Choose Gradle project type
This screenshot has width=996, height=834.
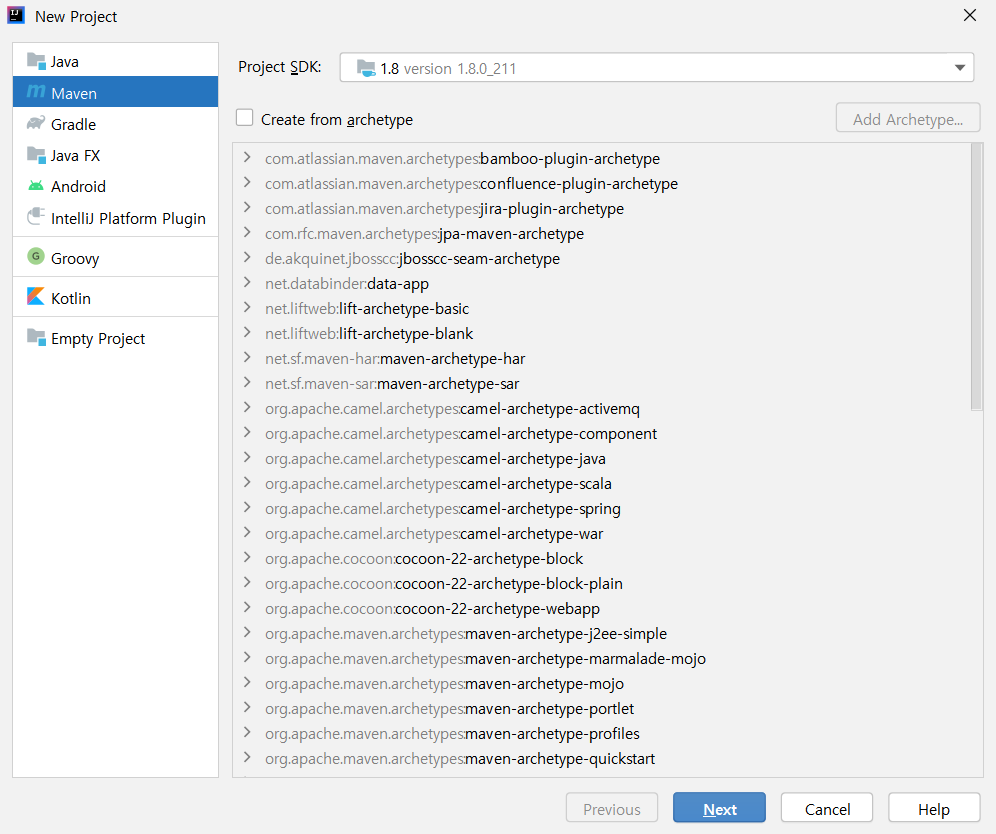click(115, 124)
